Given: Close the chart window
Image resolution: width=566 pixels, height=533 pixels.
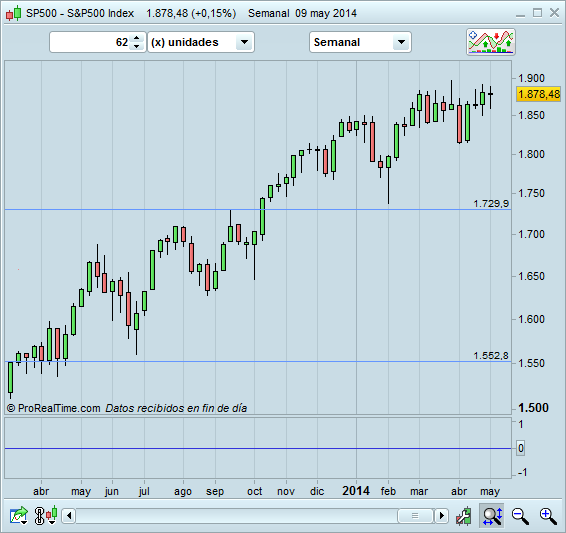Looking at the screenshot, I should (x=554, y=13).
